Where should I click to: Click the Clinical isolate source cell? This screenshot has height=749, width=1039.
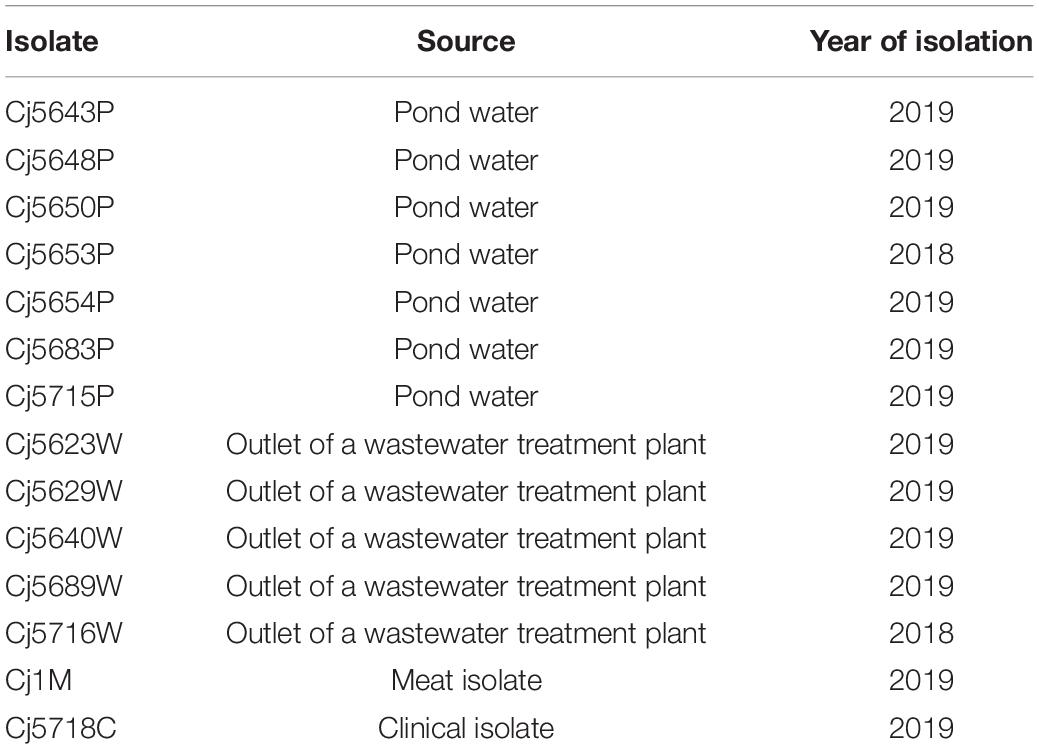coord(466,728)
